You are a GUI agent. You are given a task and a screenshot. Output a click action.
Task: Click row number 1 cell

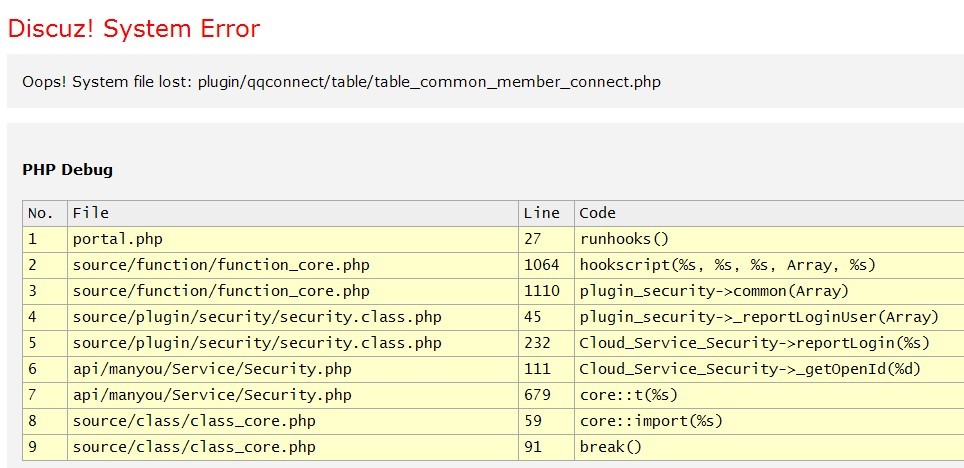coord(45,239)
